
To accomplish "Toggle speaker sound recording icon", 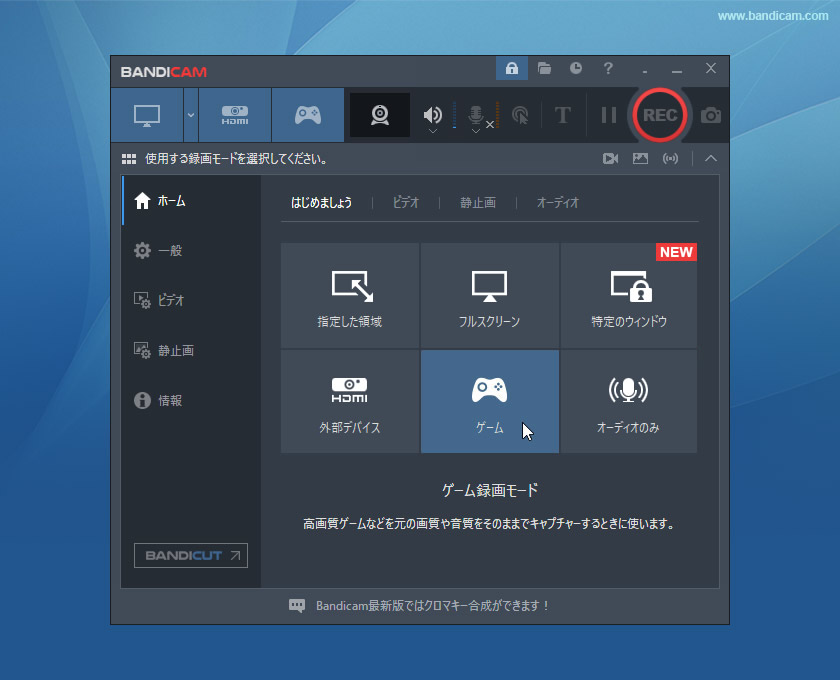I will 432,114.
